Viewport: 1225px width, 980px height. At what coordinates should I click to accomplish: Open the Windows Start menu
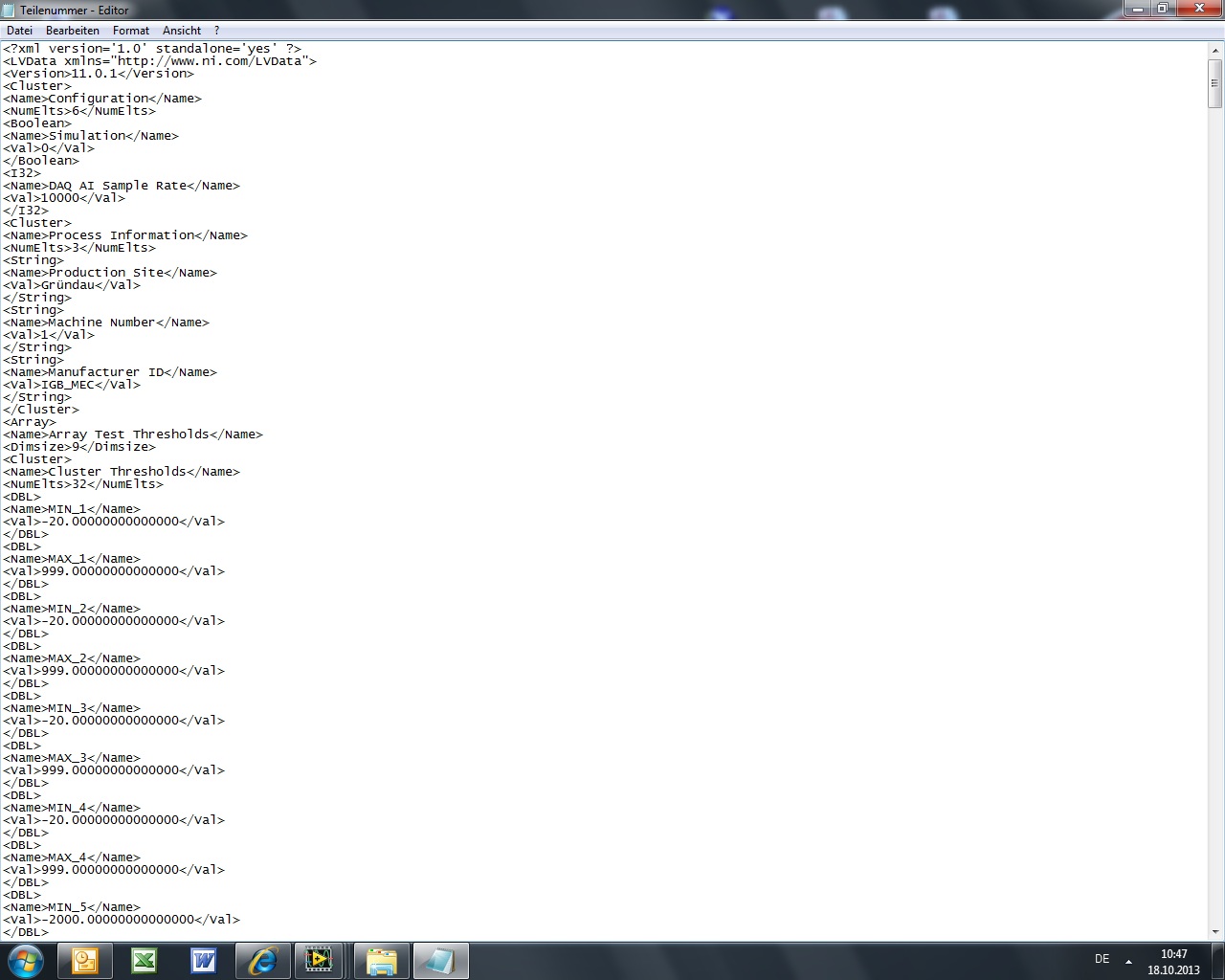coord(25,960)
